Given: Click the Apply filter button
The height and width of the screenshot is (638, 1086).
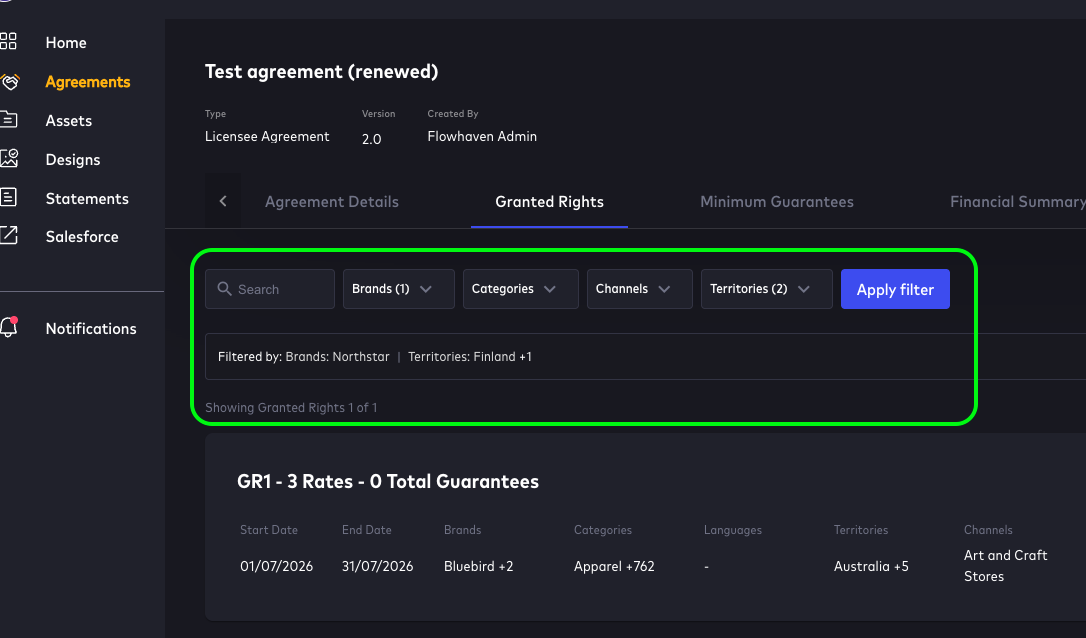Looking at the screenshot, I should [x=896, y=289].
